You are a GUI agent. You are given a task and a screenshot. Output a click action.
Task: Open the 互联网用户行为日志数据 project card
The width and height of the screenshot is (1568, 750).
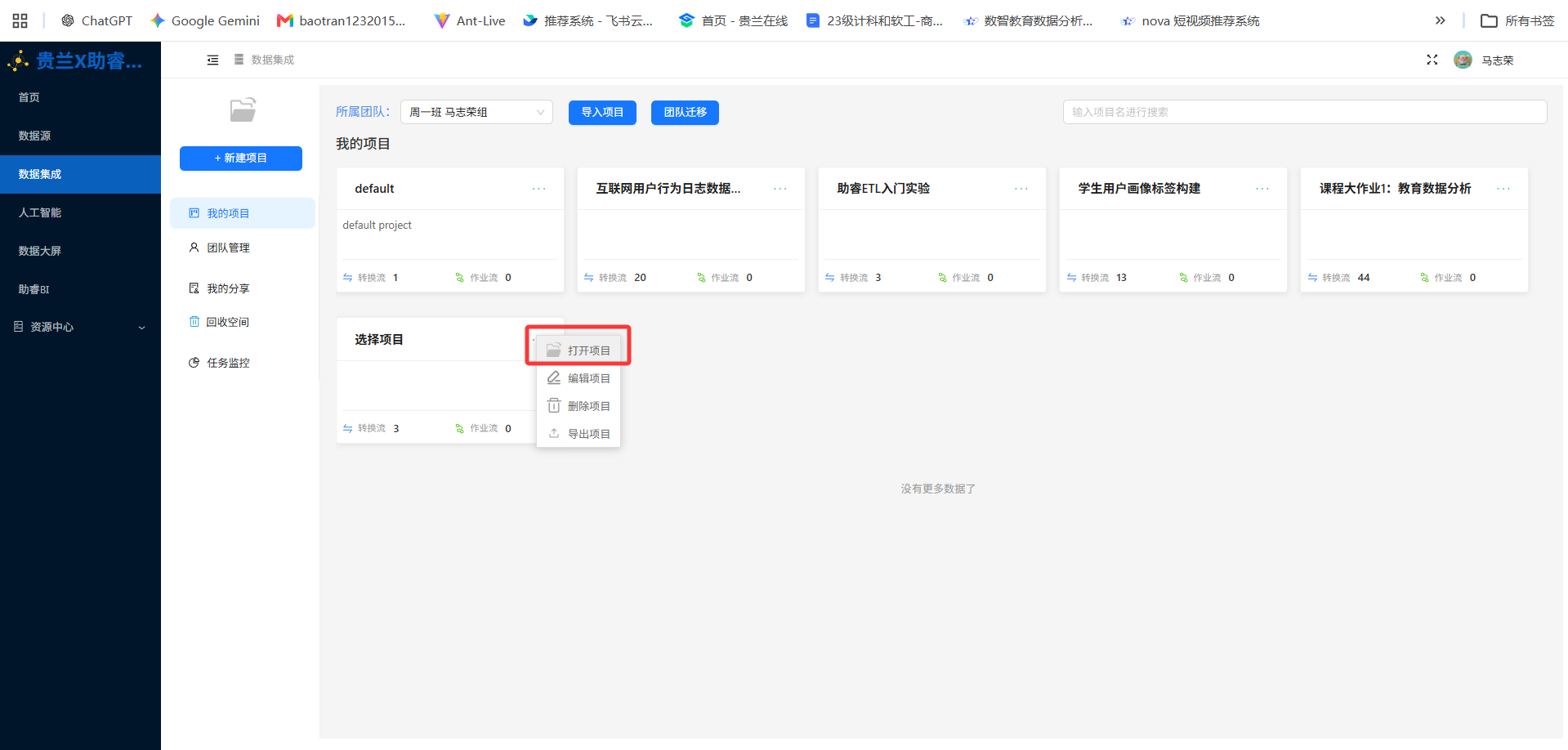tap(691, 230)
